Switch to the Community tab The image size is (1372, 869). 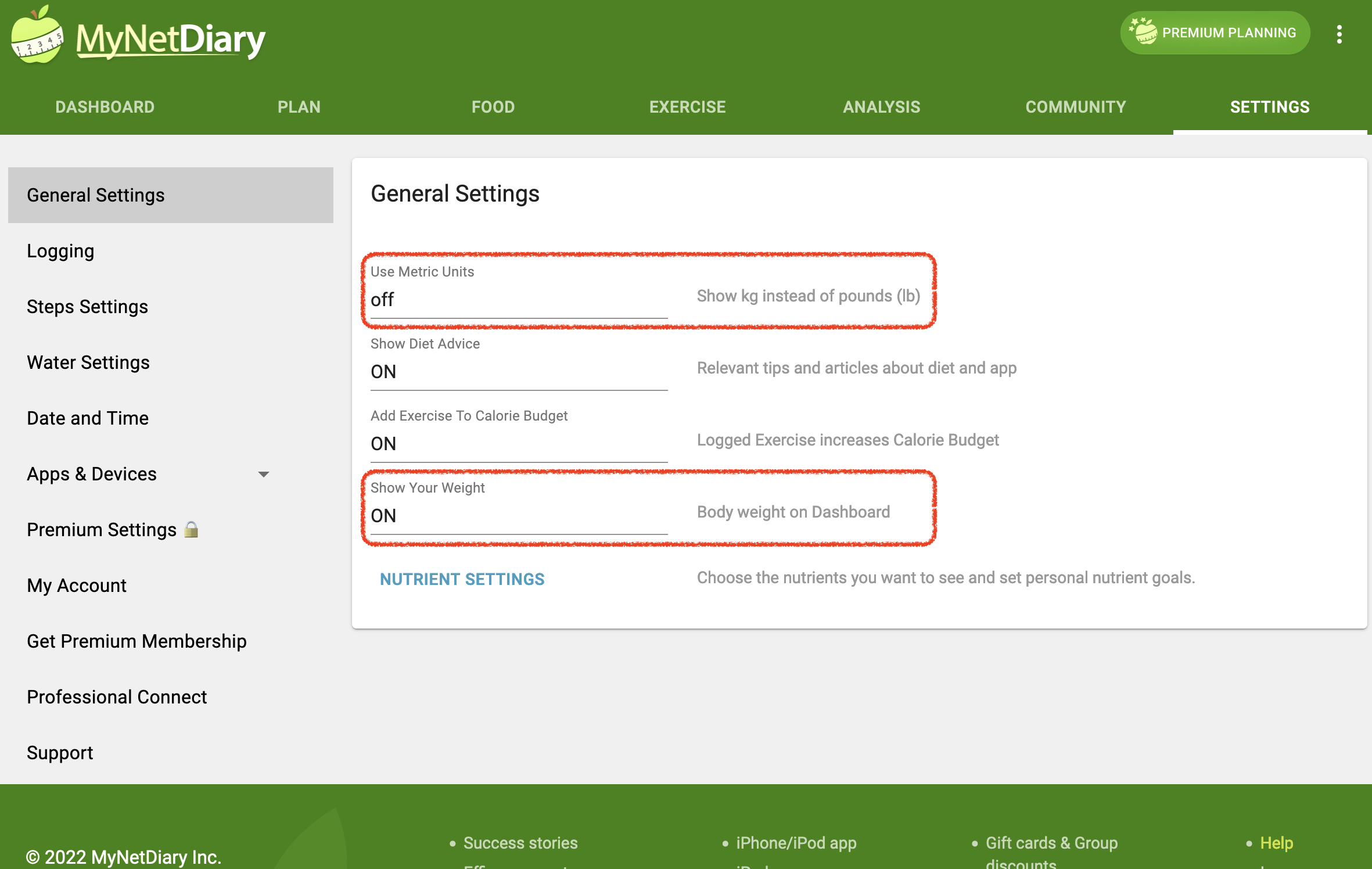[x=1076, y=107]
